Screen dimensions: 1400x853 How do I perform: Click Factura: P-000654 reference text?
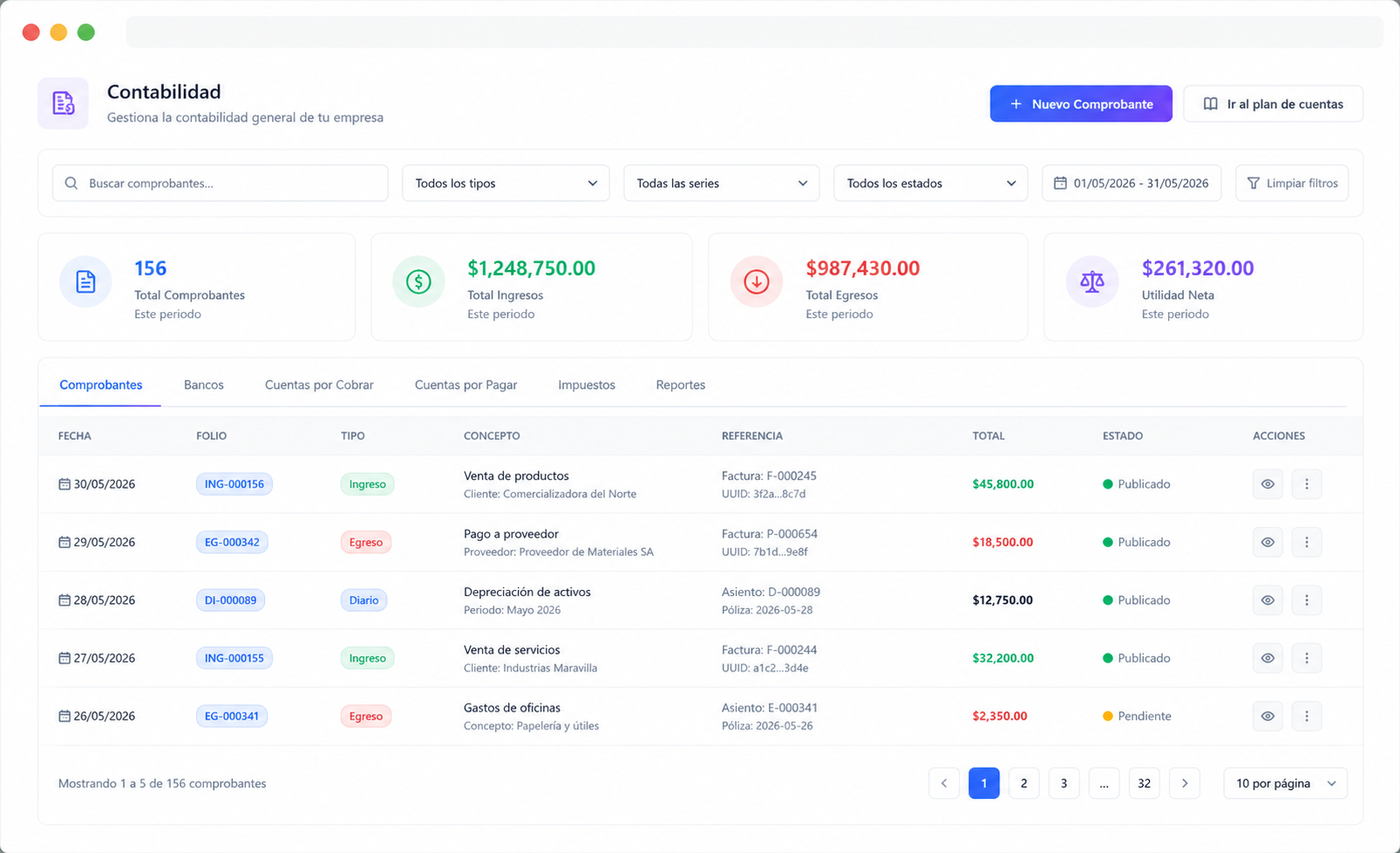click(770, 533)
